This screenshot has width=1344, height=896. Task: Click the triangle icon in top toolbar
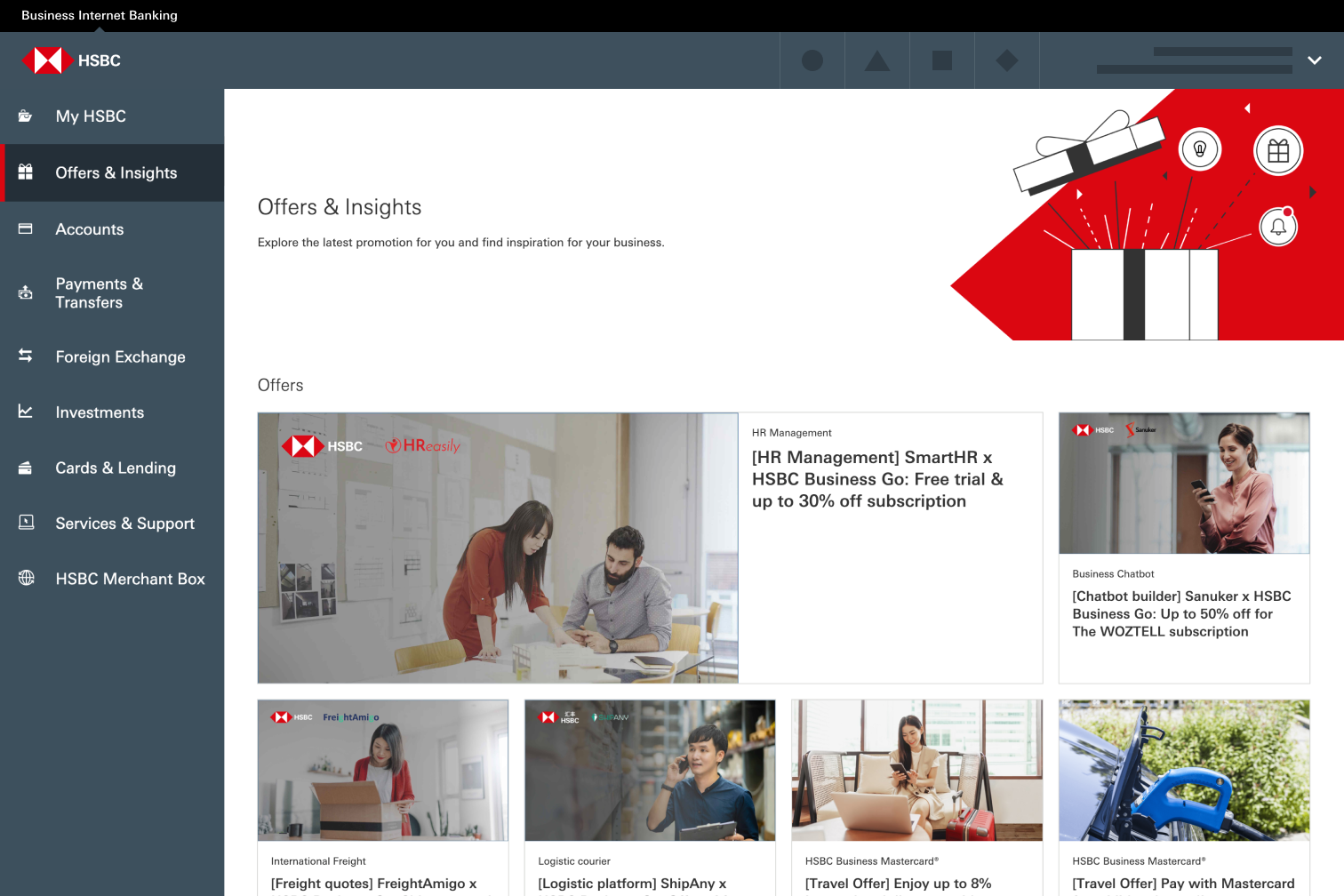pos(876,60)
